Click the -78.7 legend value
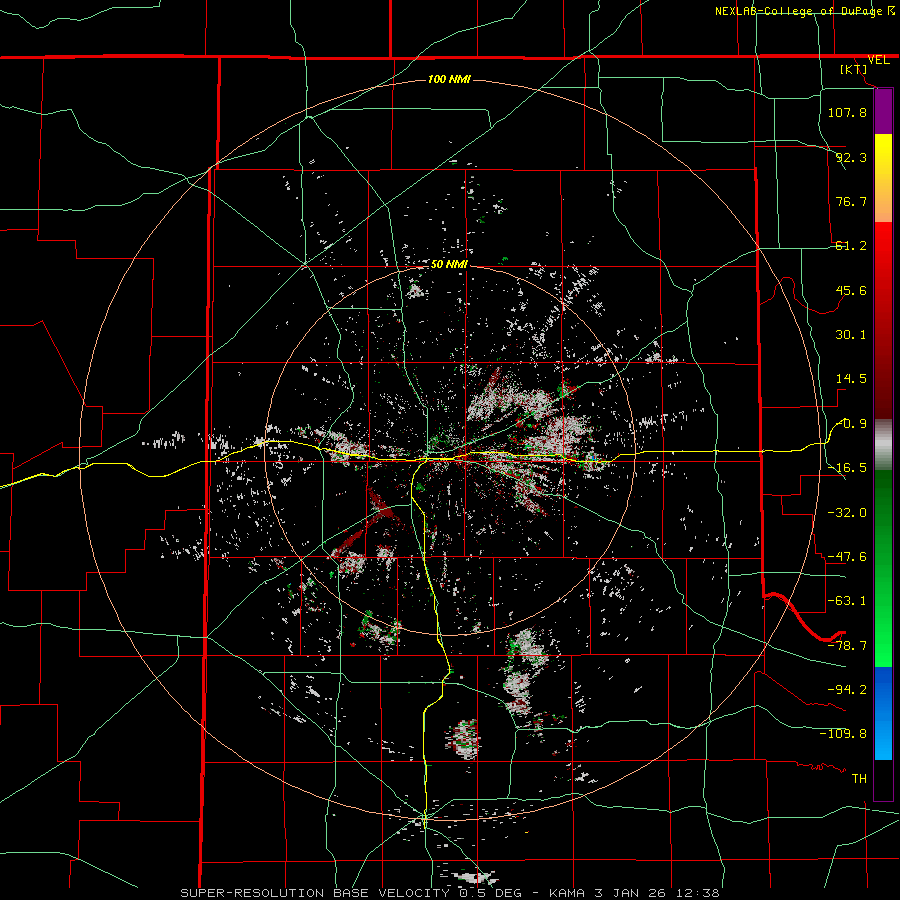Viewport: 900px width, 900px height. tap(847, 646)
